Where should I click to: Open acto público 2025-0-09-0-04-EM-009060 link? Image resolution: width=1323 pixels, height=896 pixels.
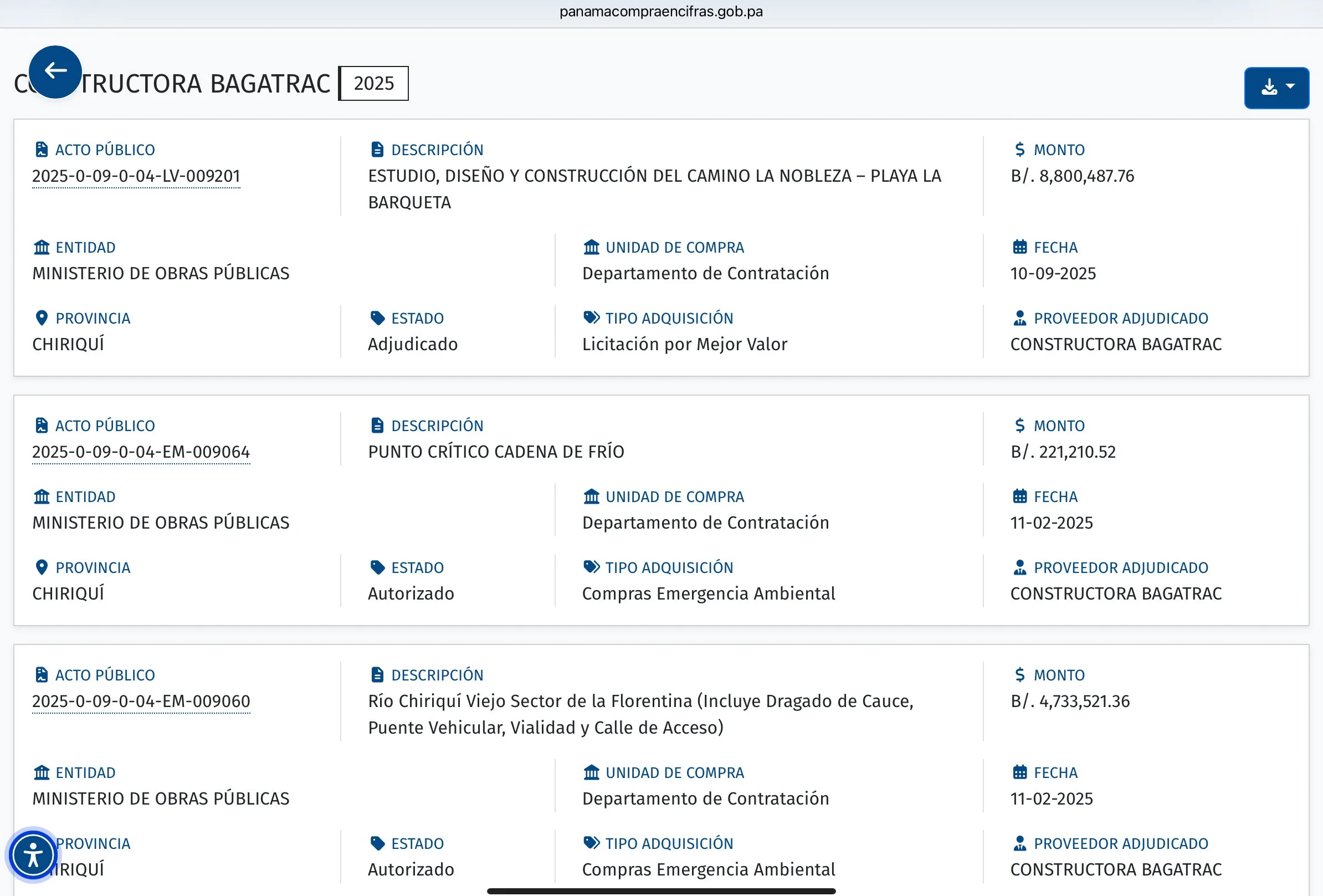coord(141,702)
